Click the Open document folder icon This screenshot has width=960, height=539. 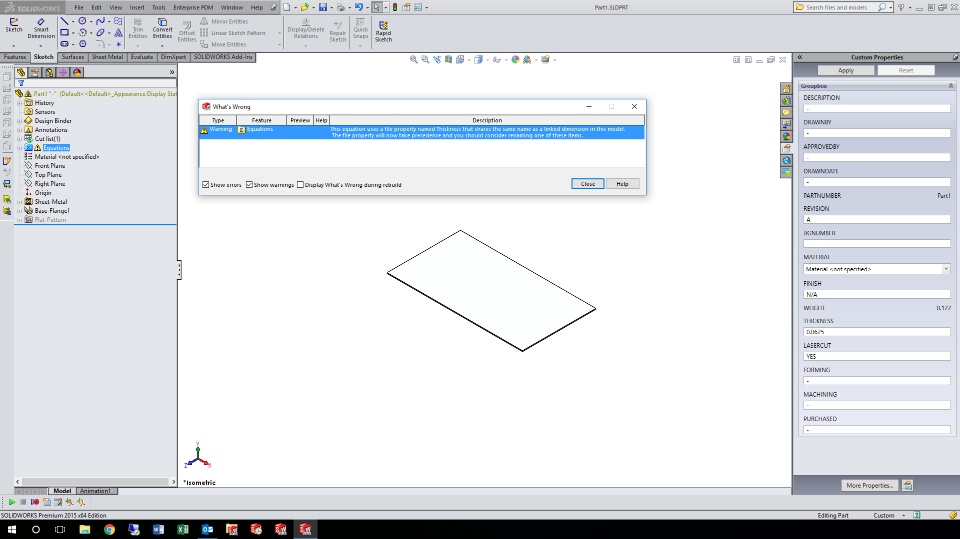tap(304, 7)
